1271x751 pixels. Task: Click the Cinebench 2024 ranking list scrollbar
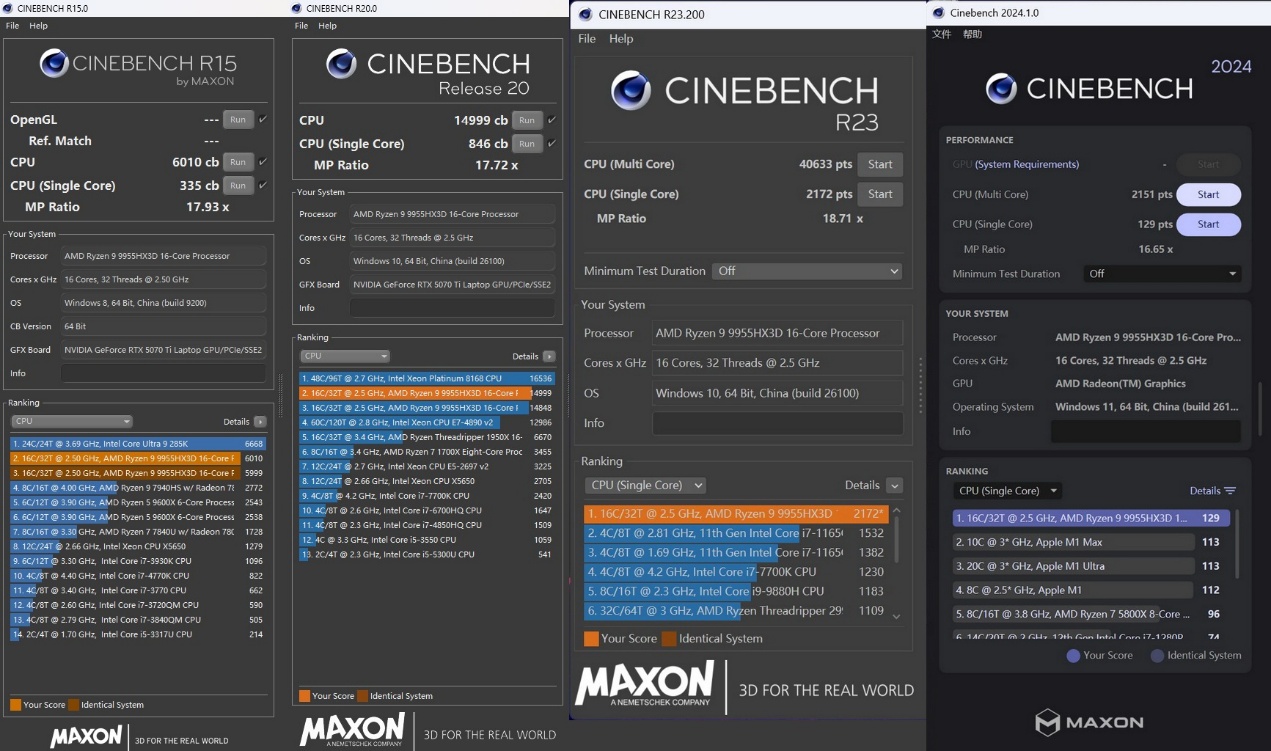1237,546
